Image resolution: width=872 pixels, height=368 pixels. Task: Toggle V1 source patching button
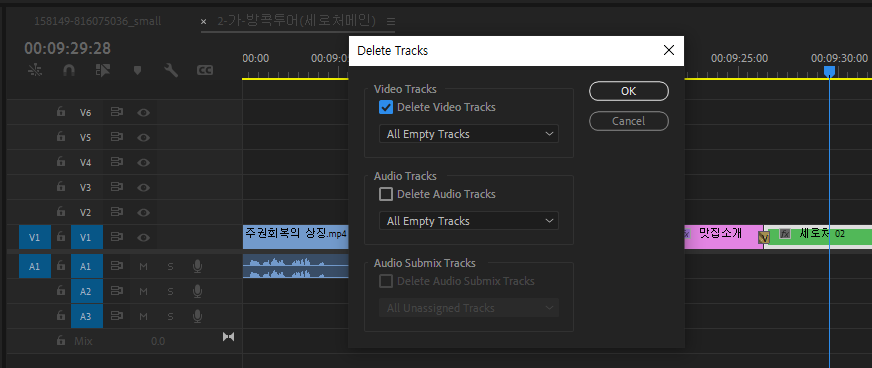pos(35,237)
